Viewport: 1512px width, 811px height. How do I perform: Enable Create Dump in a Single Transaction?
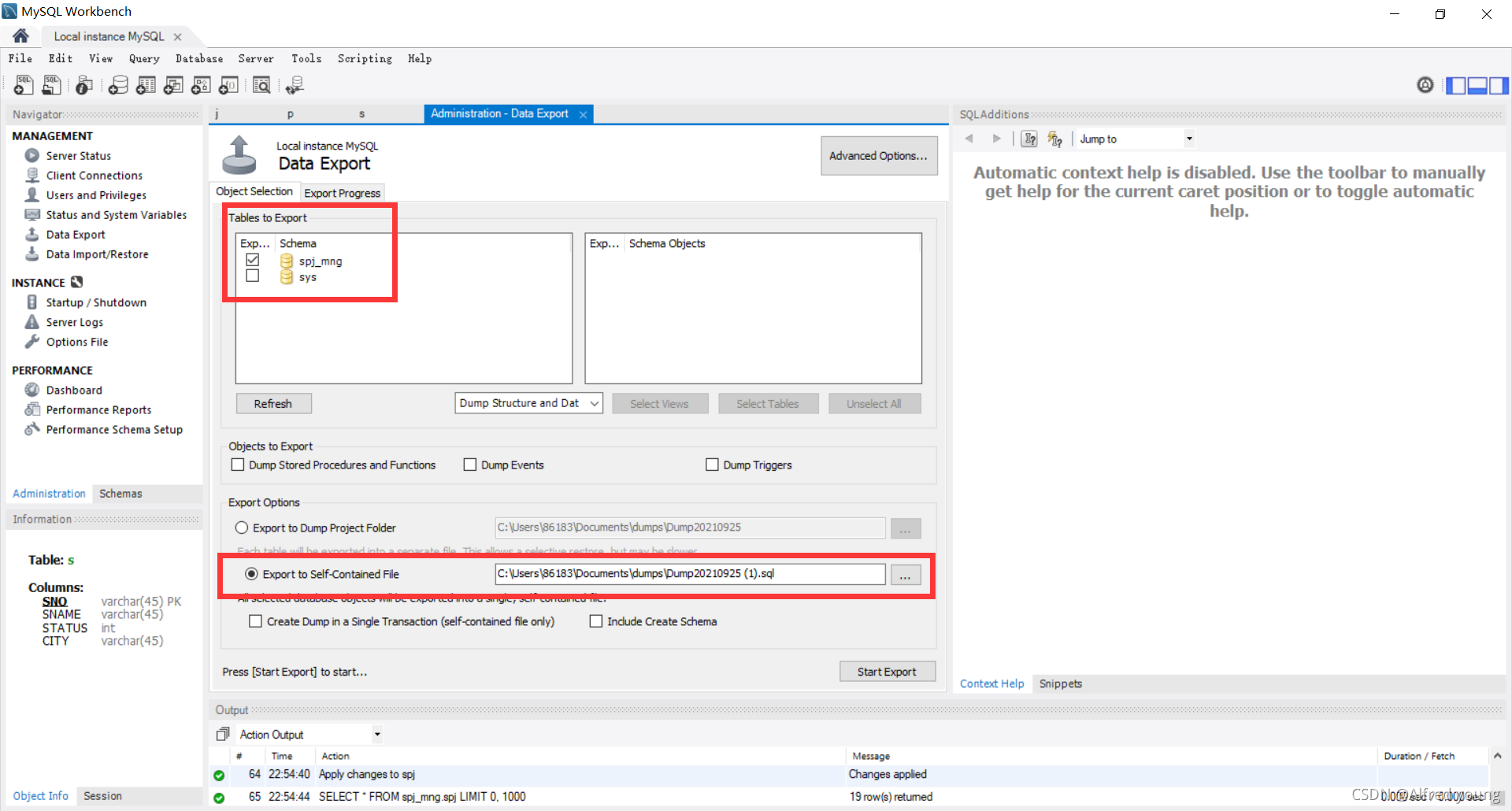(255, 621)
